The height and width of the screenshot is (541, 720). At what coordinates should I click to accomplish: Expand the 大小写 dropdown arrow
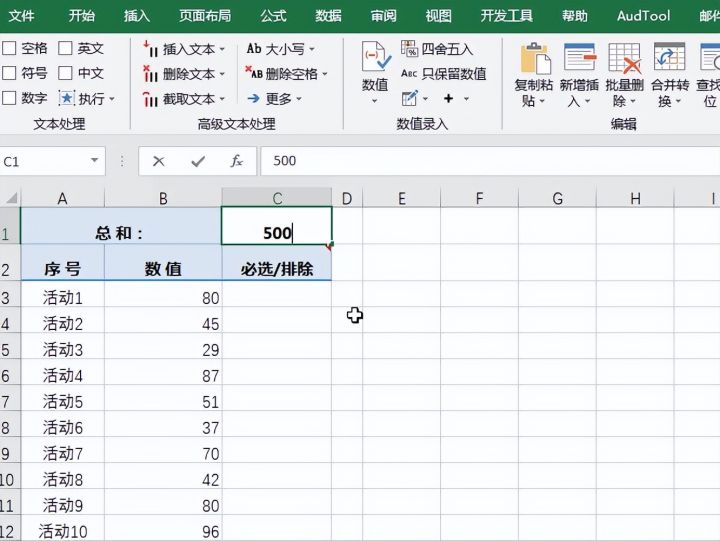coord(312,49)
